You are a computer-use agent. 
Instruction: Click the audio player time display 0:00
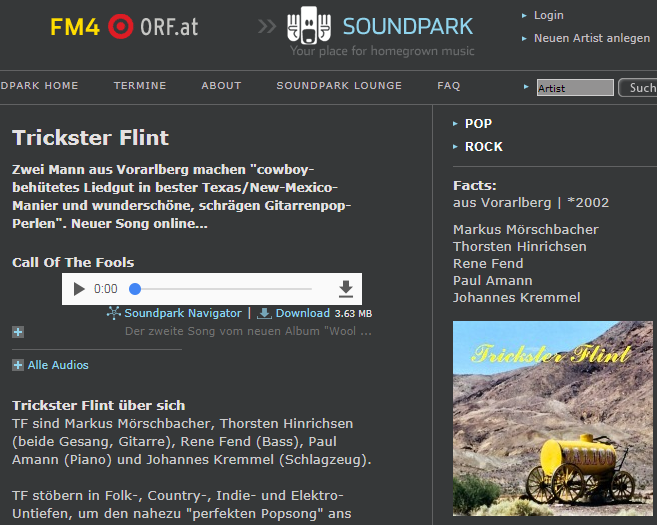(x=106, y=289)
